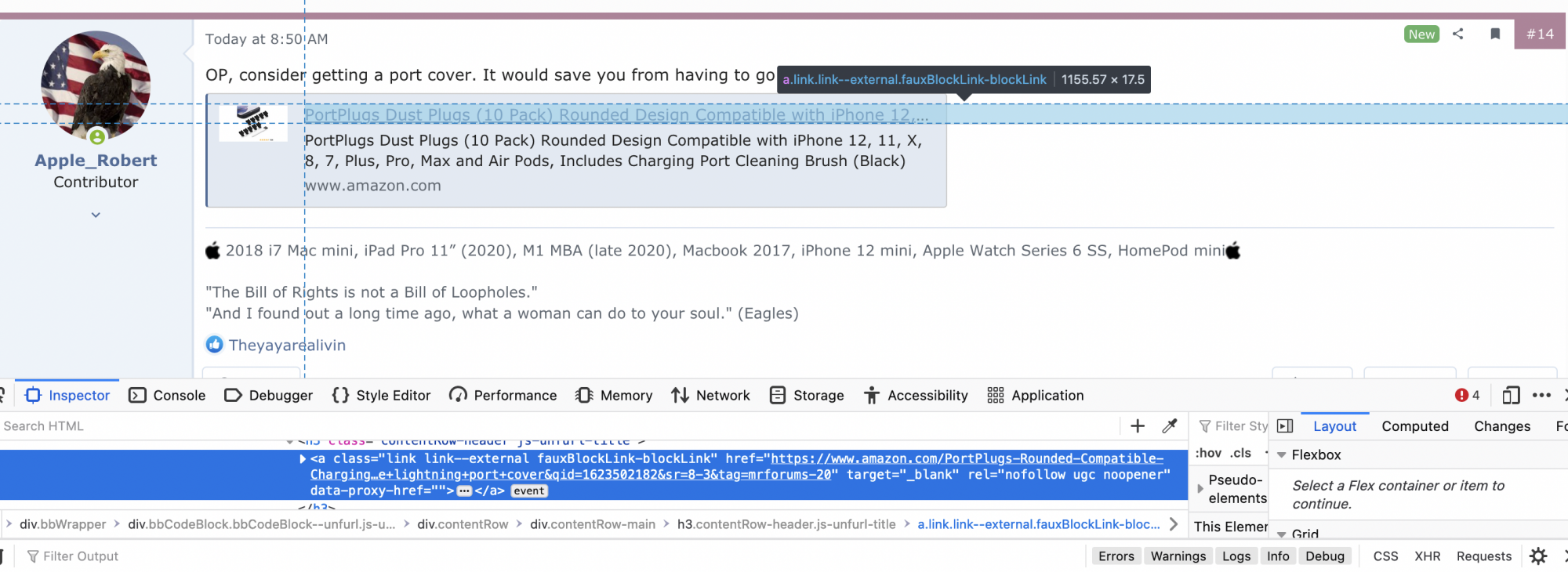Select a.link.link--external breadcrumb item
The image size is (1568, 572).
1039,524
